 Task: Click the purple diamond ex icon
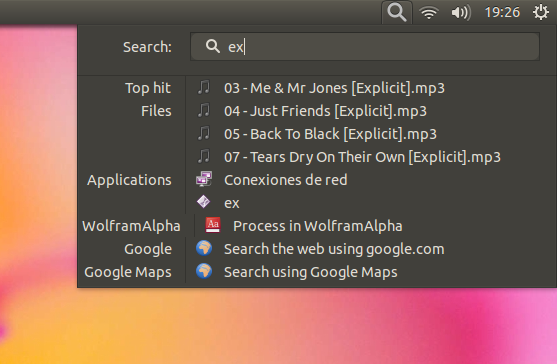[x=204, y=202]
